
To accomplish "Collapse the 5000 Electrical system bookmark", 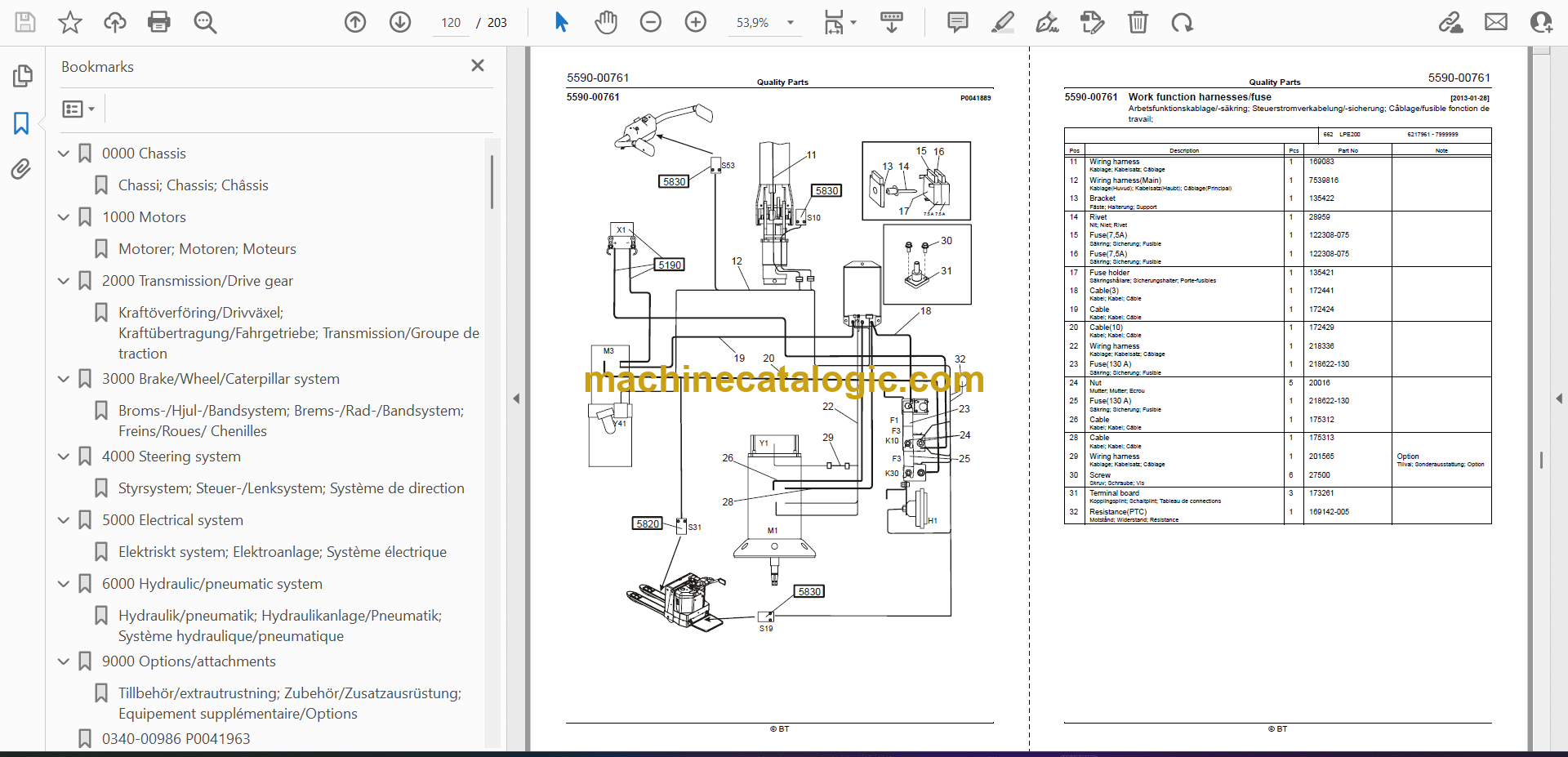I will point(64,520).
